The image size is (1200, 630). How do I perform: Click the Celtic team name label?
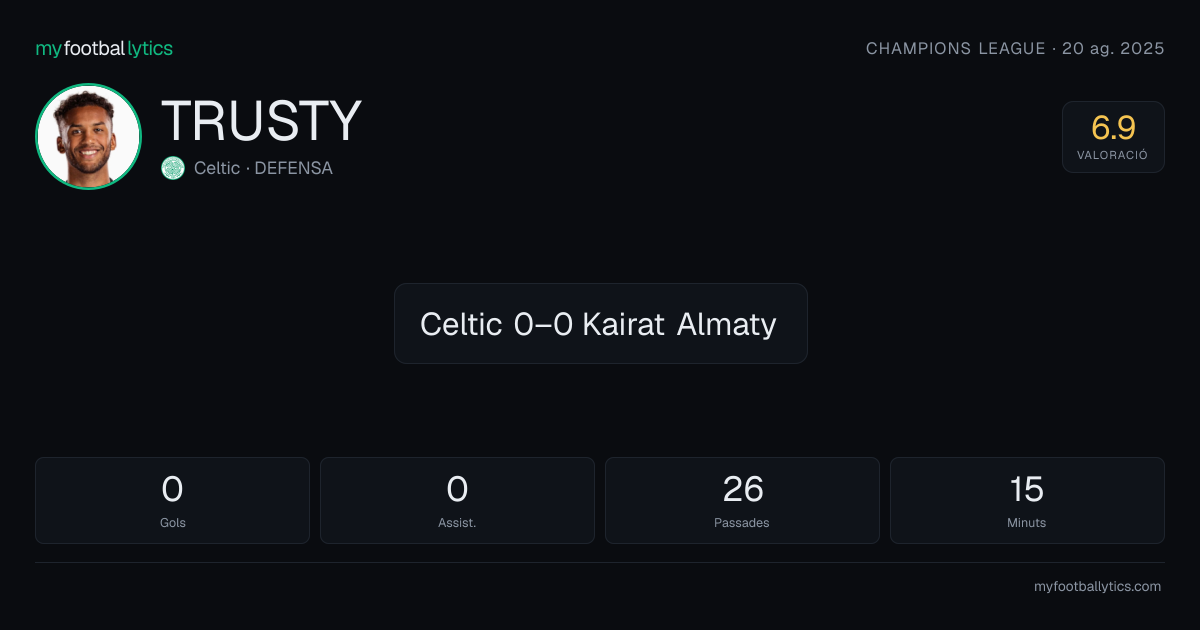pos(217,168)
